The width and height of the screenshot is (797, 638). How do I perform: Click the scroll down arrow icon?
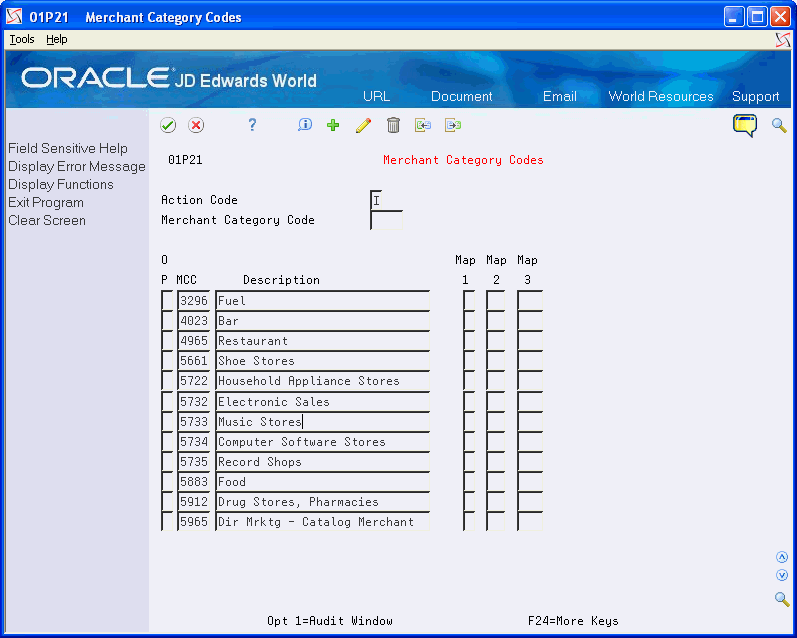782,575
